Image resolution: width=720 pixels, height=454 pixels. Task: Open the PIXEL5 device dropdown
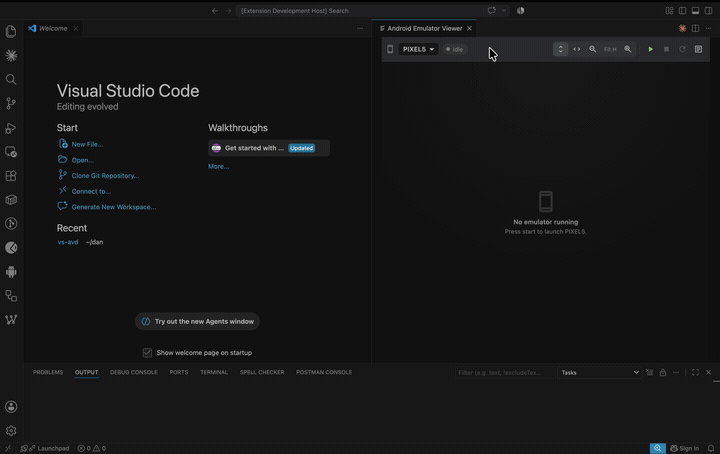(x=418, y=49)
